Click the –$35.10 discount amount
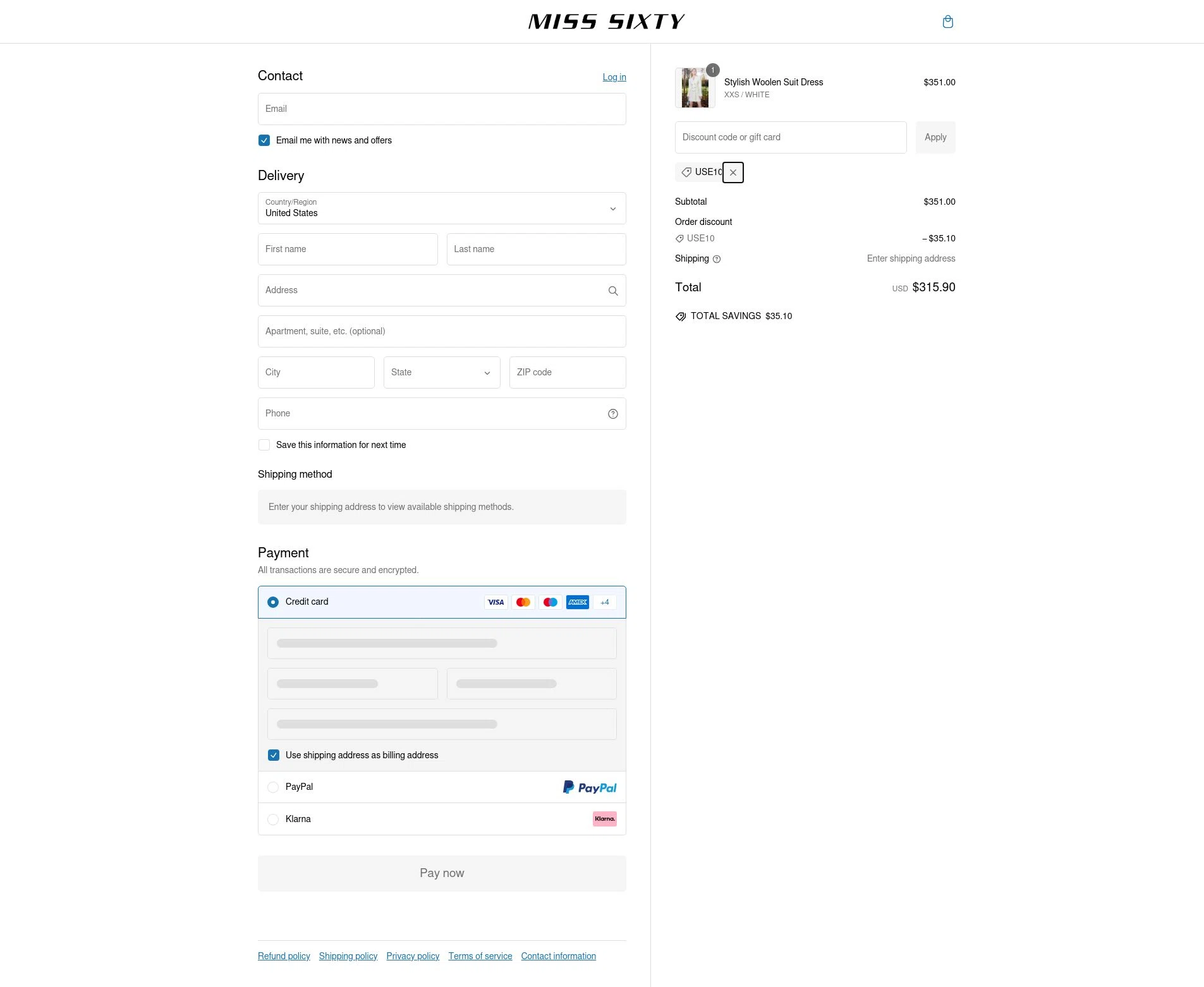Image resolution: width=1204 pixels, height=987 pixels. 939,239
